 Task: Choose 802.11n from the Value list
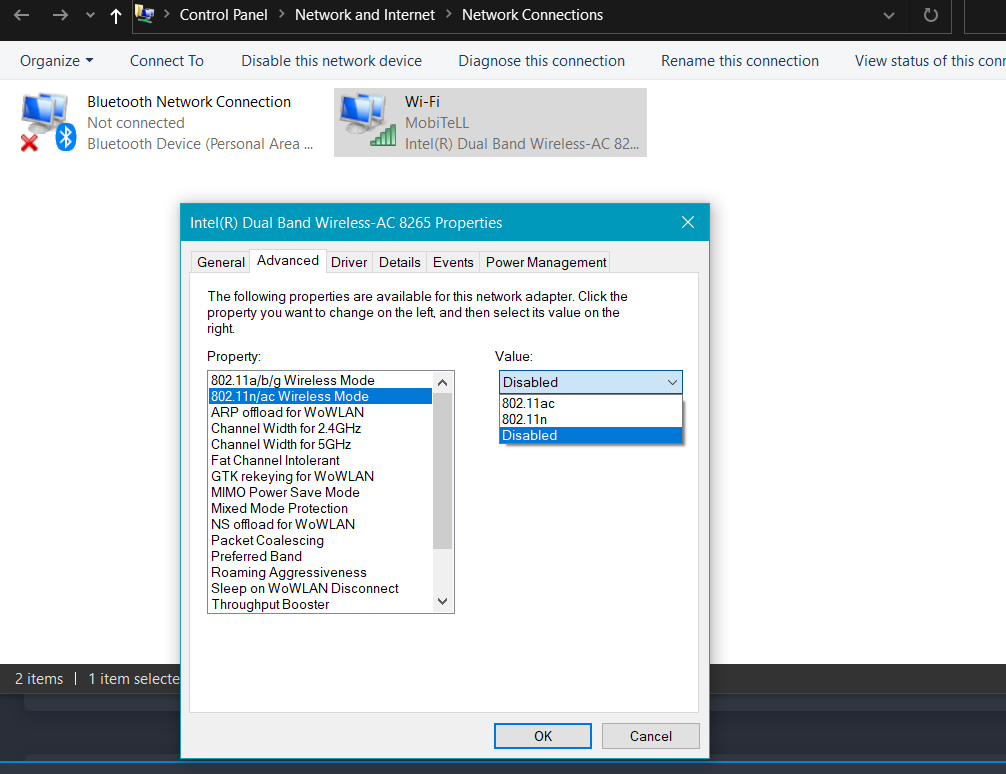coord(590,419)
